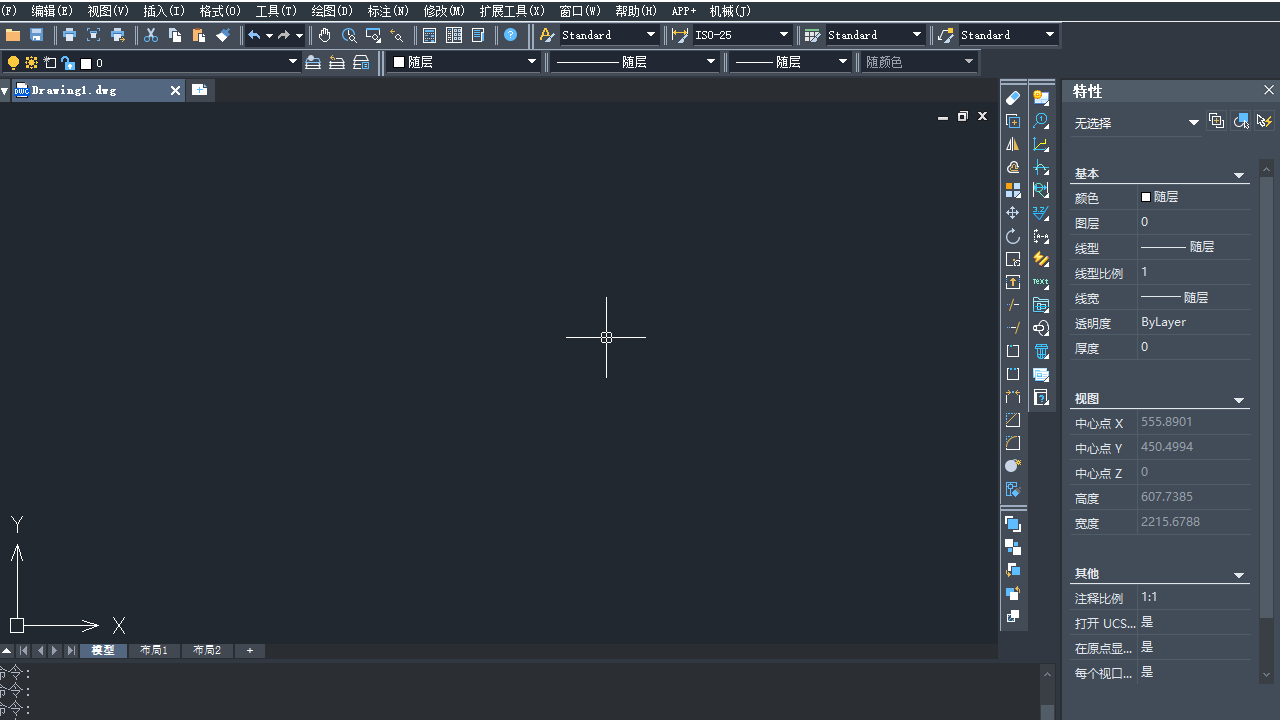Click the text style icon before Standard

(x=547, y=35)
